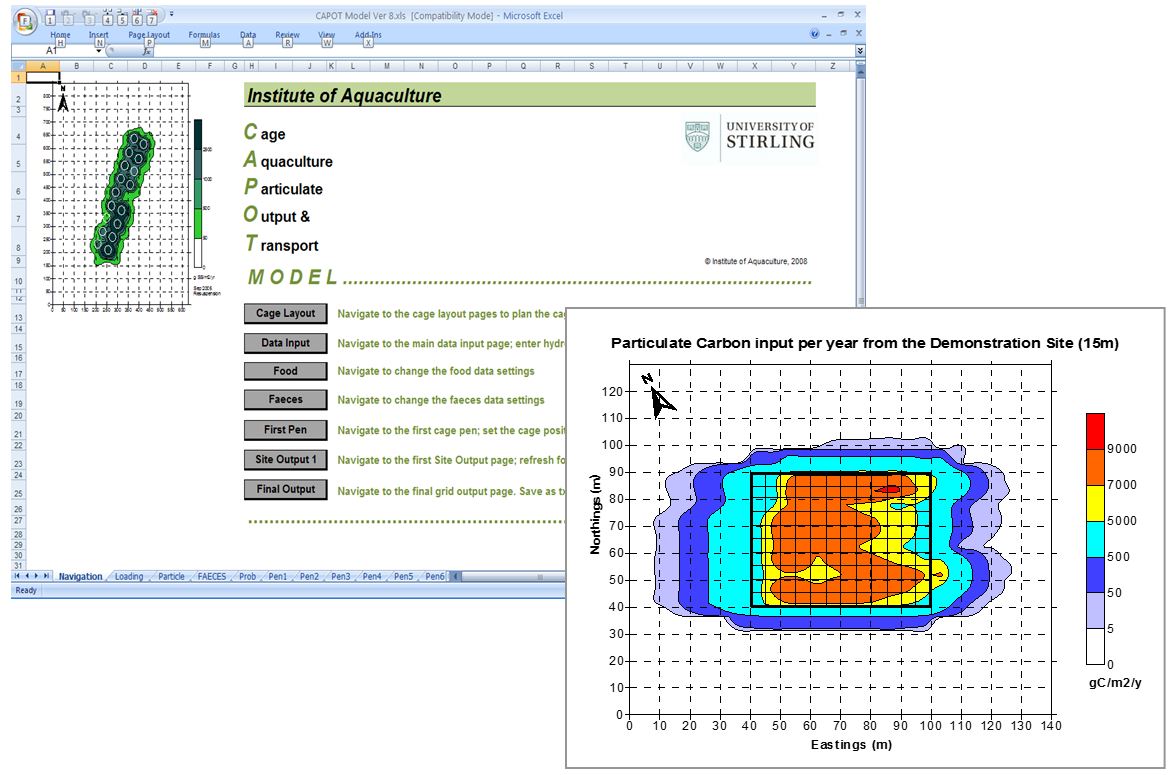The width and height of the screenshot is (1172, 775).
Task: Open the Add-Ins ribbon tab
Action: click(368, 35)
